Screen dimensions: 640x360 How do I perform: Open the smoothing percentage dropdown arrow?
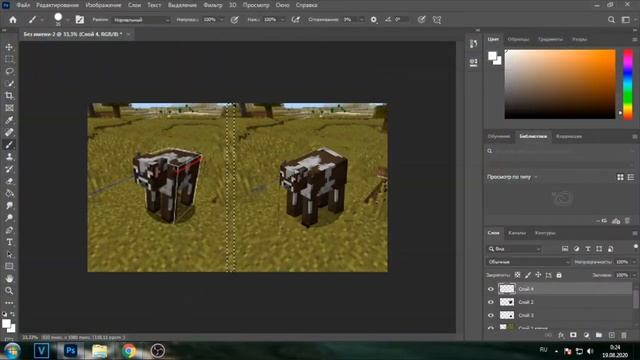click(x=361, y=20)
